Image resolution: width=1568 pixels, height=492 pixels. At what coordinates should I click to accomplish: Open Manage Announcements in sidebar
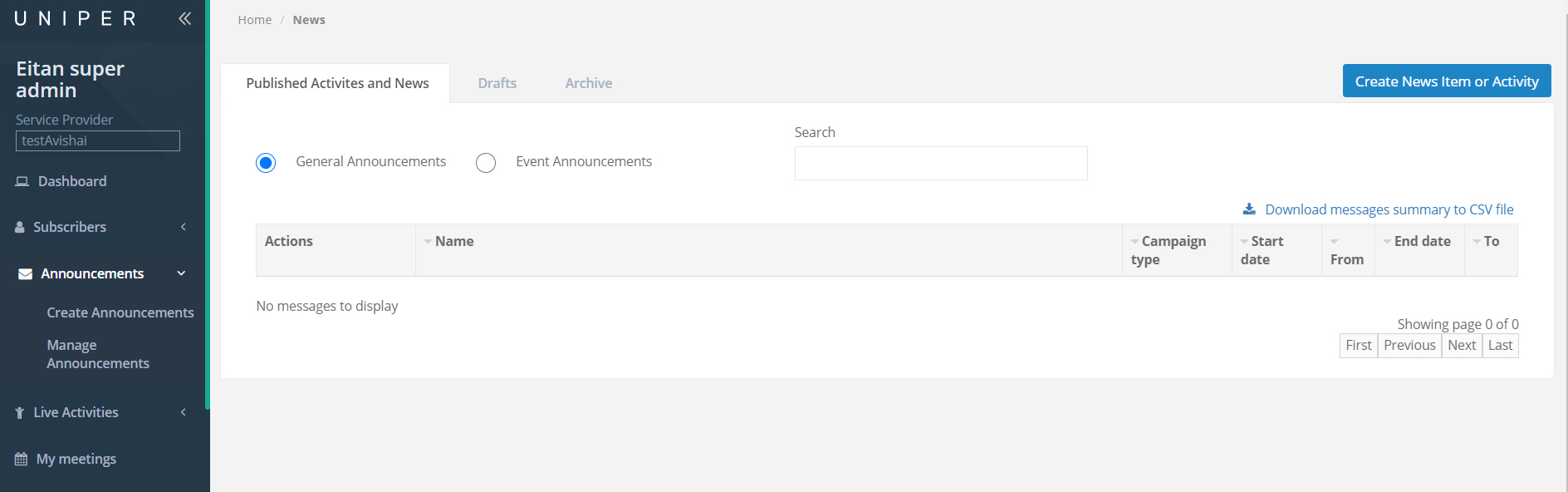point(98,354)
